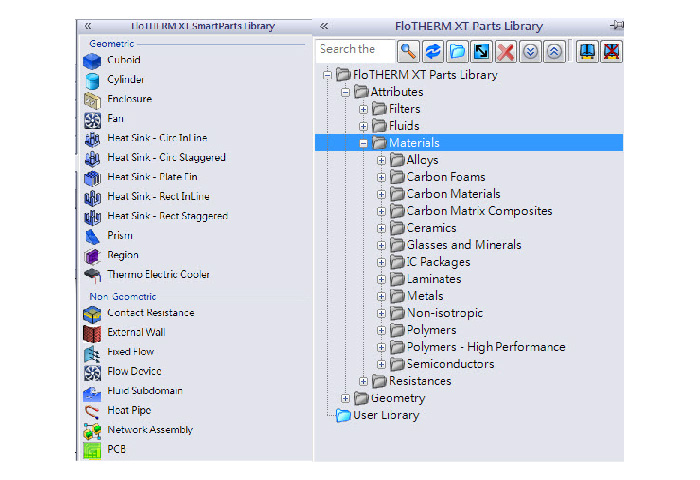Screen dimensions: 700x480
Task: Expand the Filters folder
Action: click(x=364, y=109)
